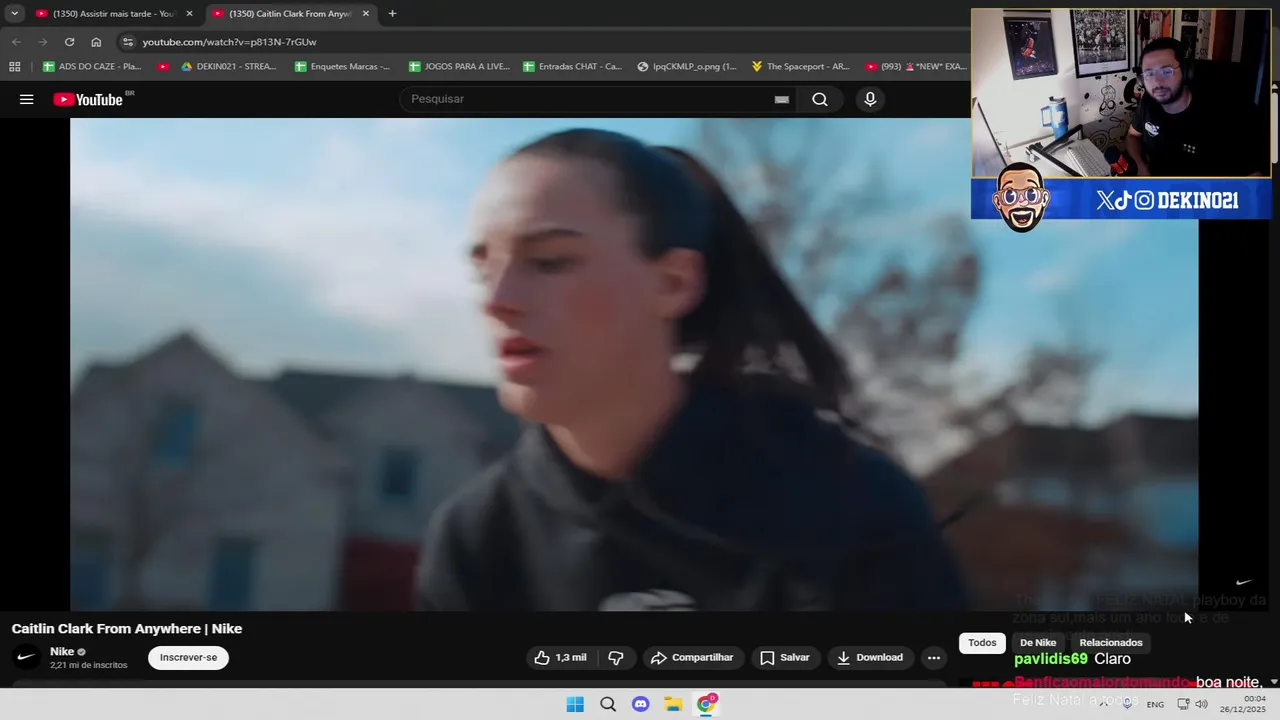Open the volume speaker tray icon
This screenshot has height=720, width=1280.
tap(1201, 704)
